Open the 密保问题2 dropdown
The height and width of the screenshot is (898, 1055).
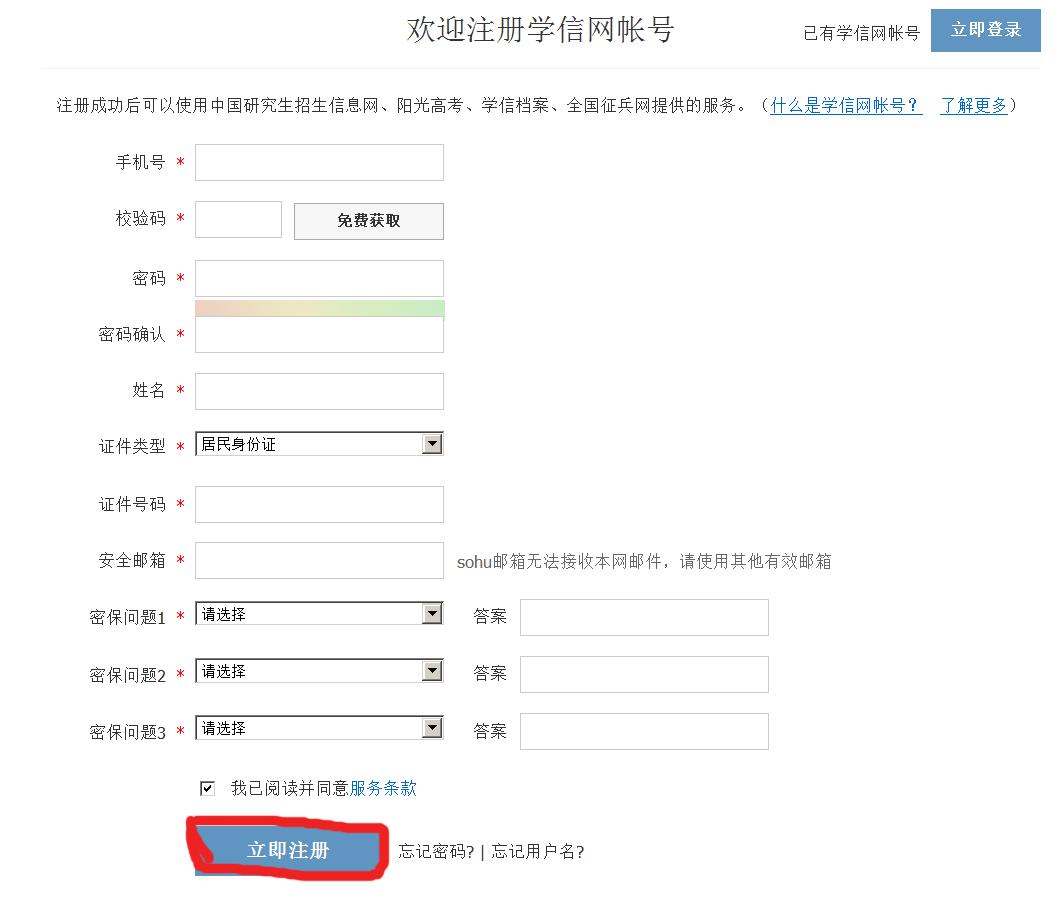[319, 671]
